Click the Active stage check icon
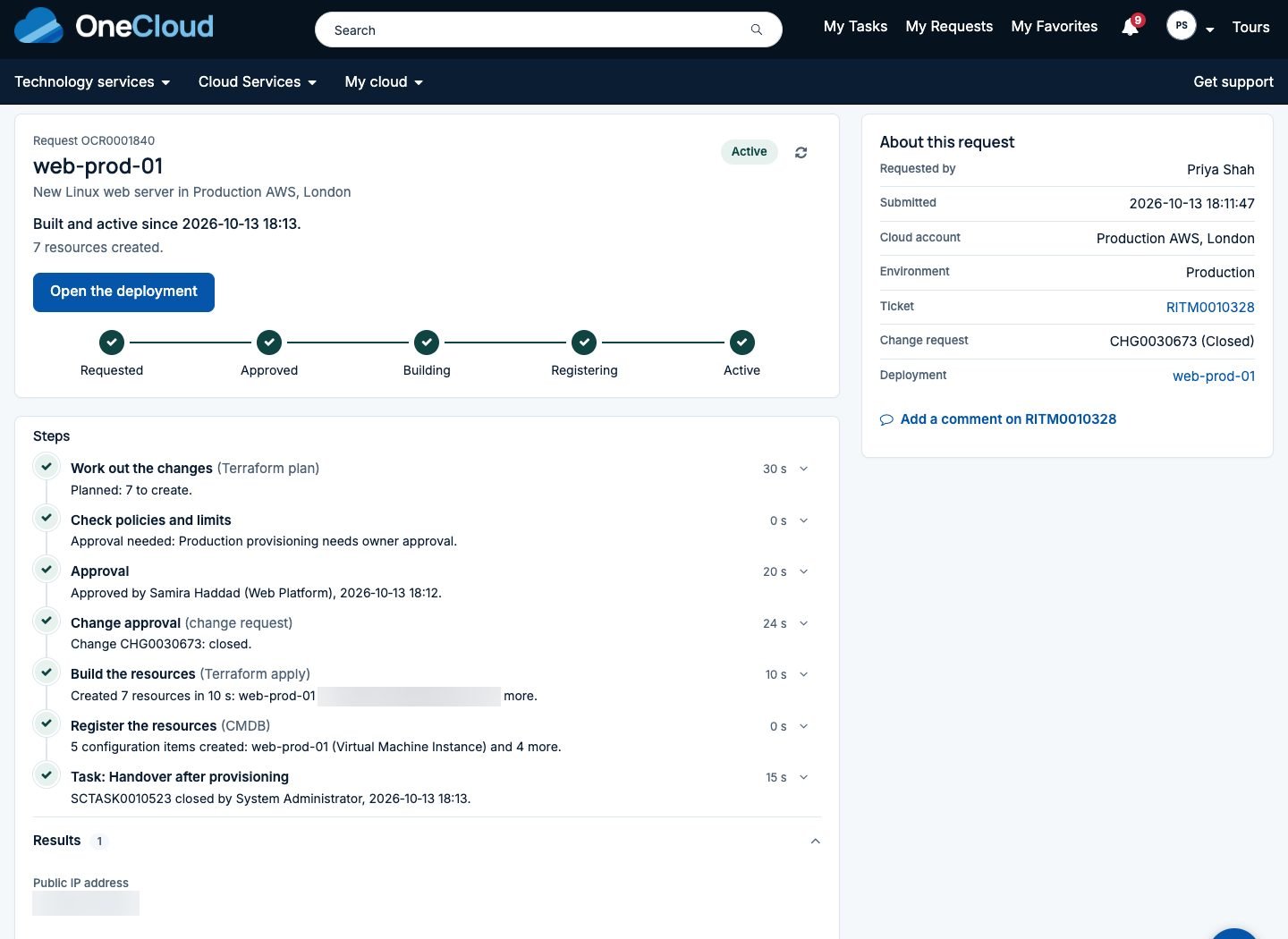This screenshot has height=939, width=1288. (742, 343)
